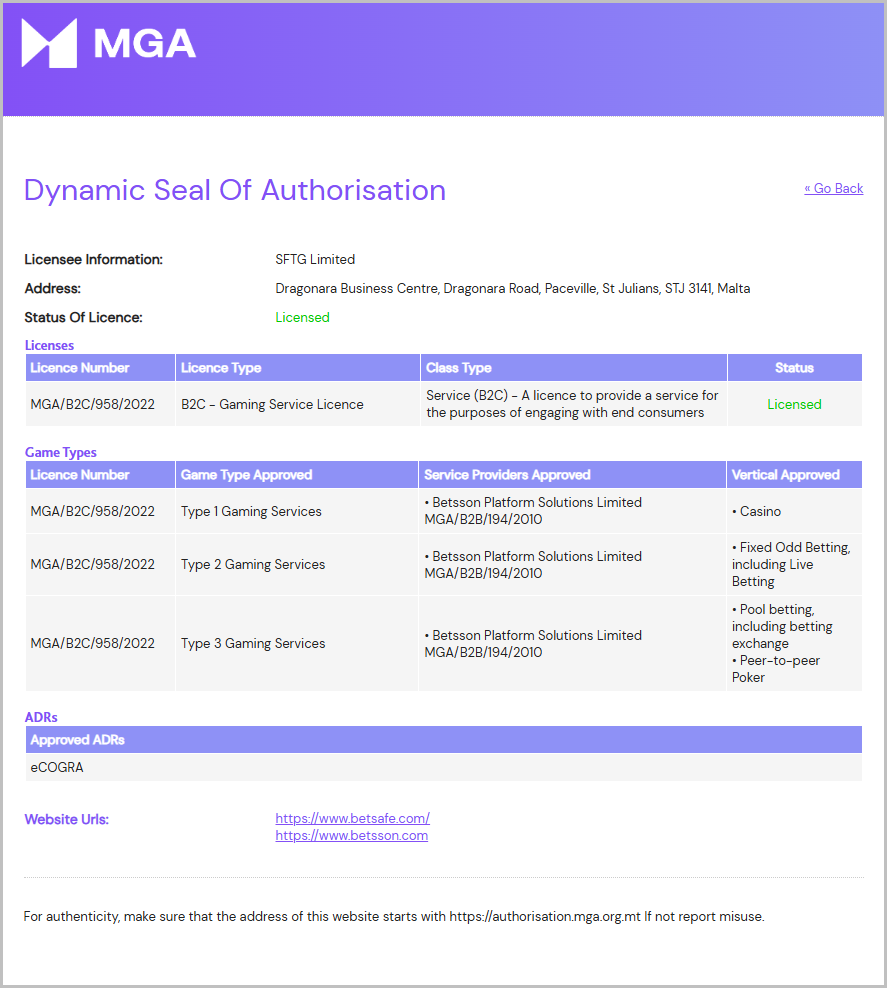
Task: Click the Licenses section heading
Action: coord(49,345)
